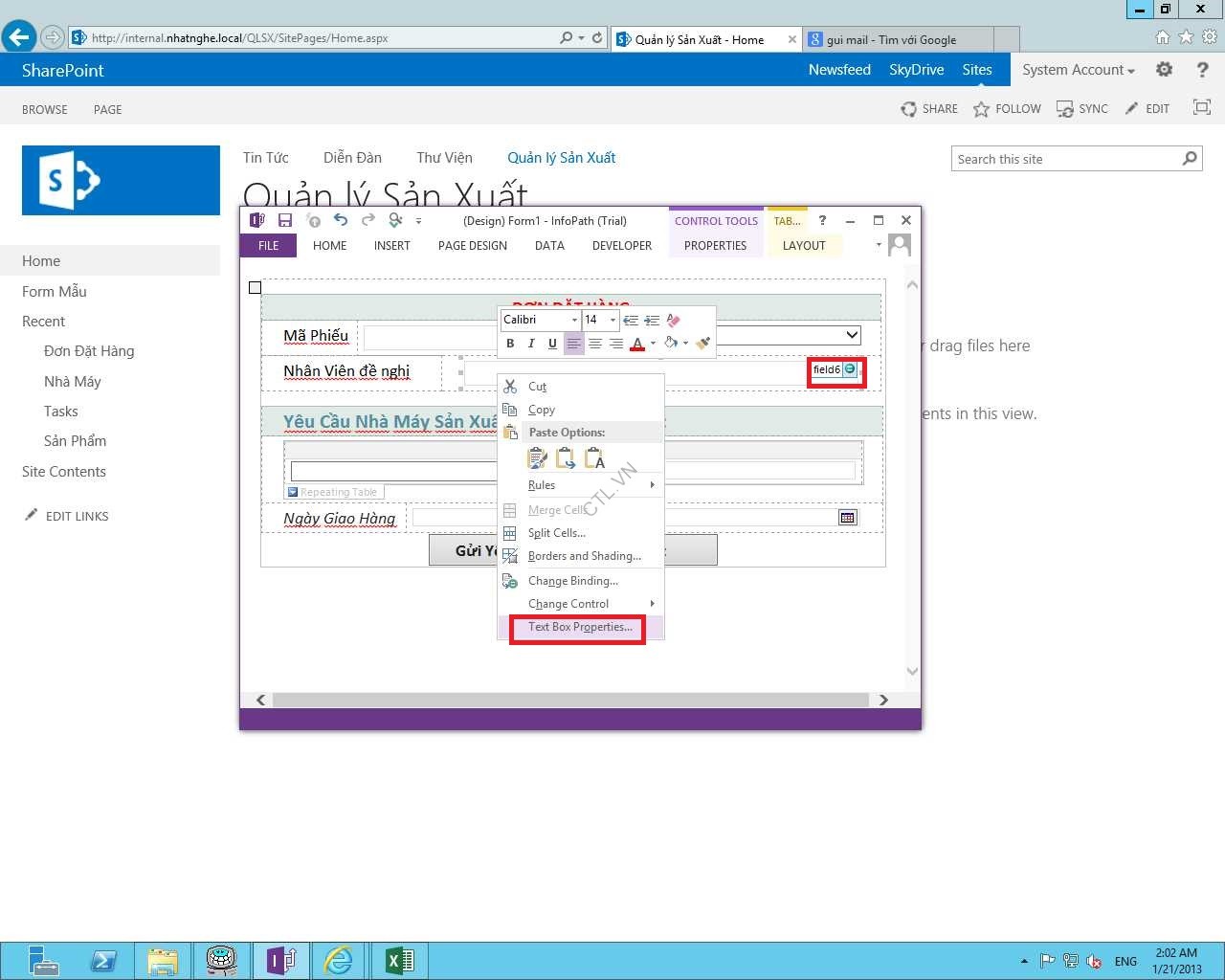Screen dimensions: 1225x980
Task: Open the date picker calendar icon
Action: (x=847, y=518)
